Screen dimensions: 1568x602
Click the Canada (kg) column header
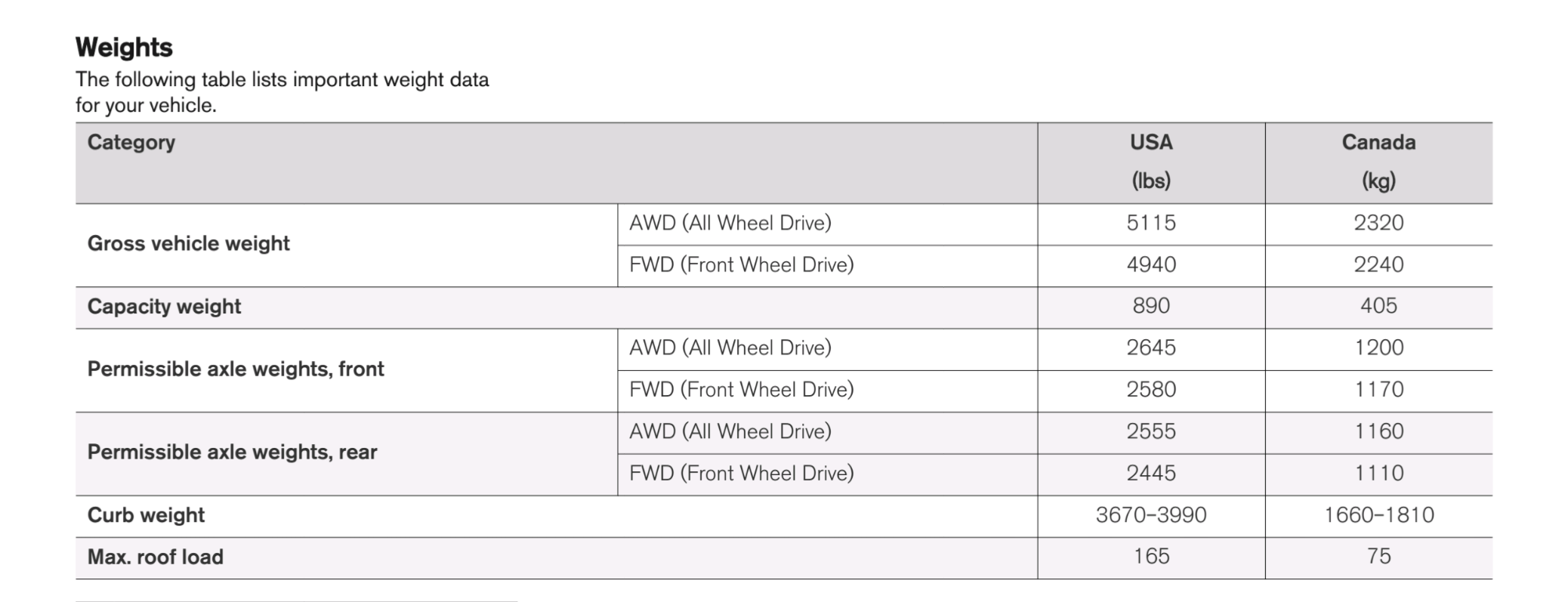[1378, 161]
